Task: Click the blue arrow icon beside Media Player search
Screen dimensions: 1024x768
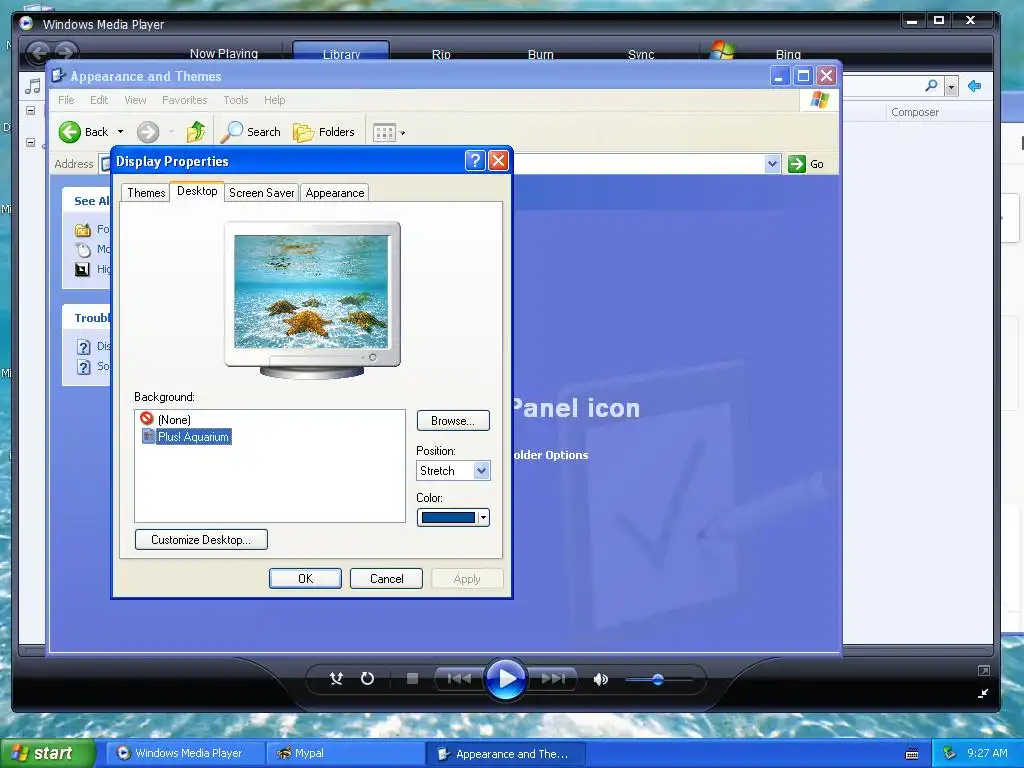Action: (974, 86)
